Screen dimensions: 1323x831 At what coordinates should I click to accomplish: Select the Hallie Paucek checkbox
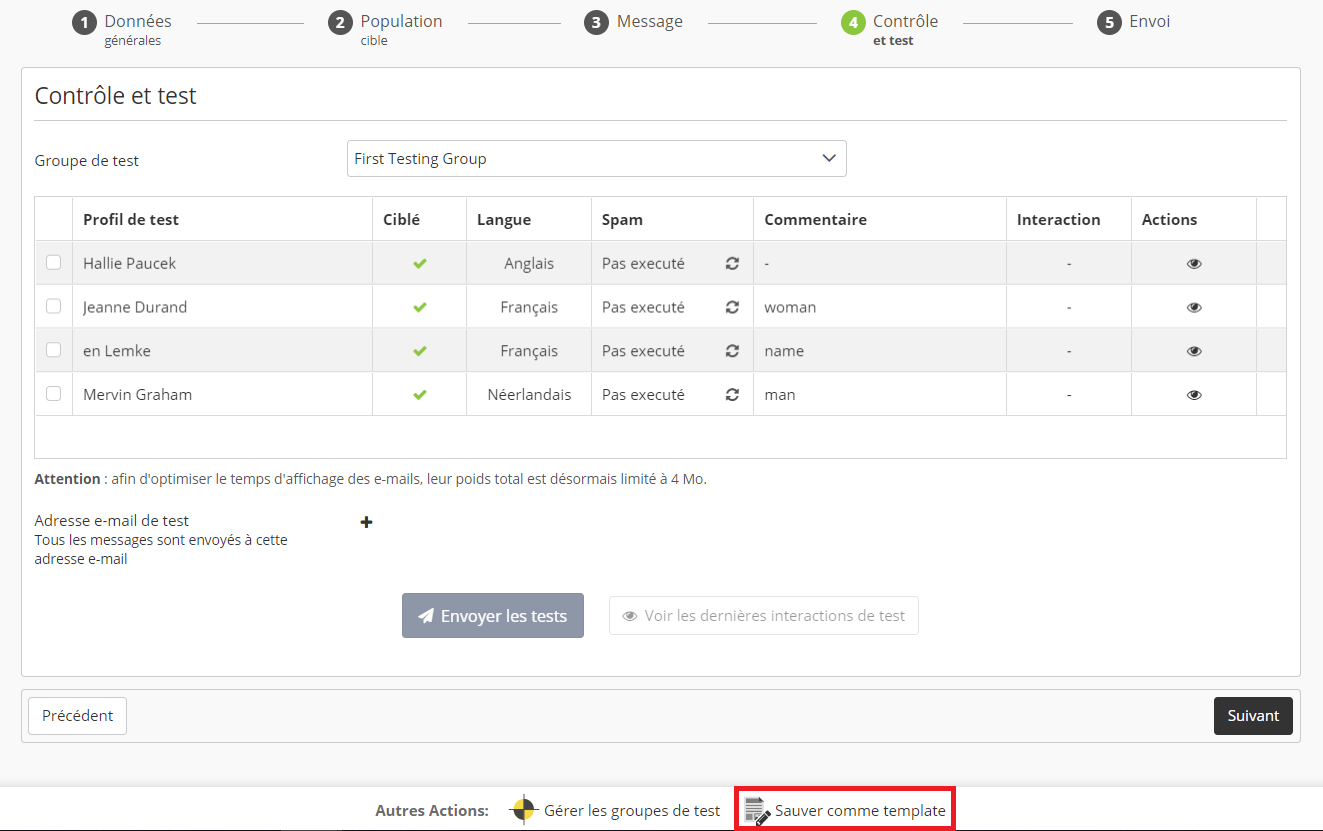click(54, 263)
